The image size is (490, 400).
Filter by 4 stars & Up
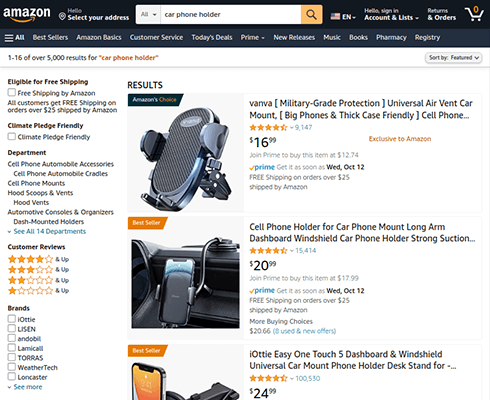pos(38,259)
